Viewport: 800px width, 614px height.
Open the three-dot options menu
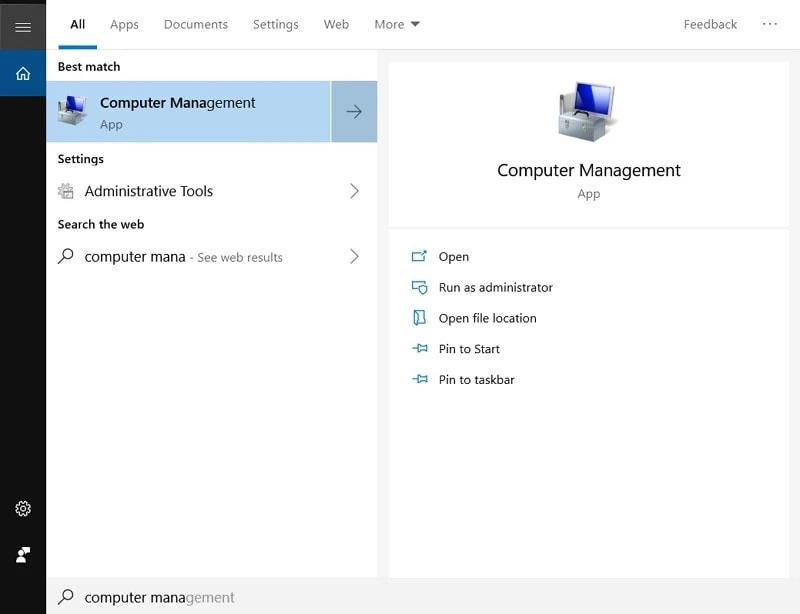tap(769, 24)
